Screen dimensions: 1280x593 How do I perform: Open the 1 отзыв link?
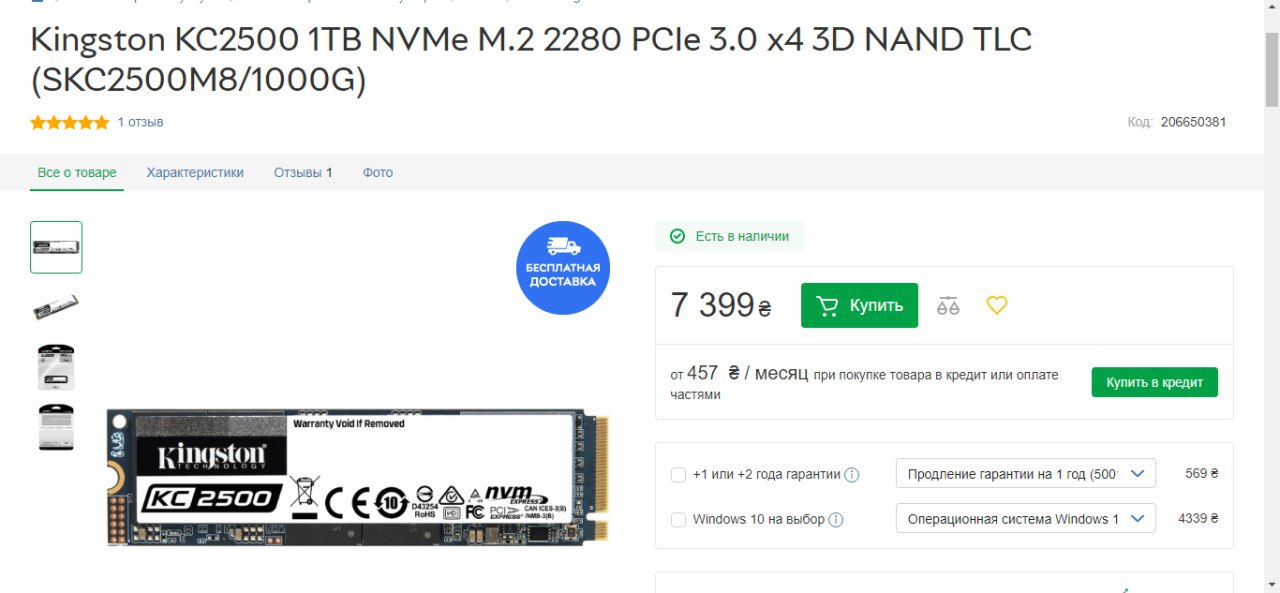(x=140, y=122)
